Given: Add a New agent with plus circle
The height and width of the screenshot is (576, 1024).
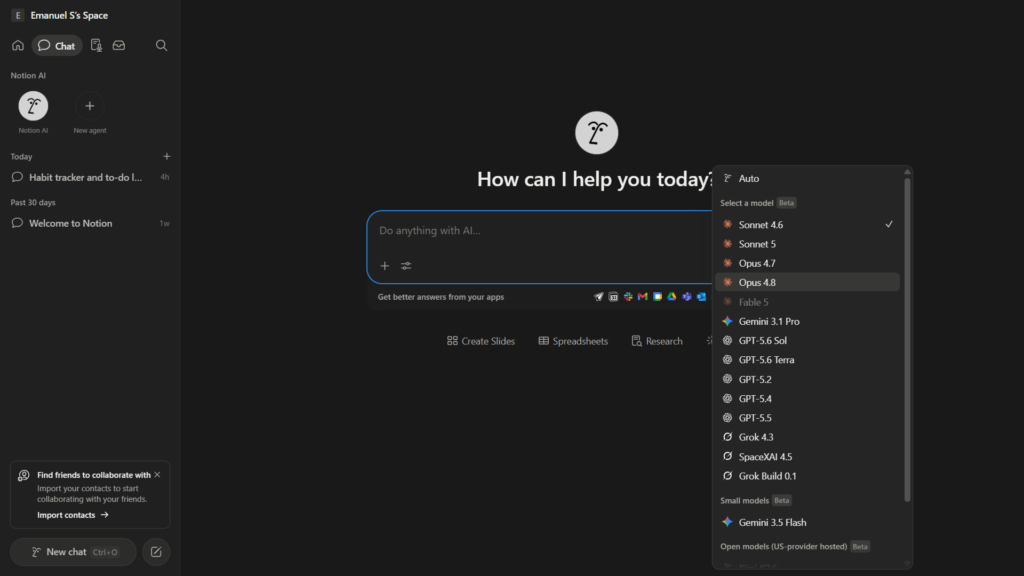Looking at the screenshot, I should 89,106.
